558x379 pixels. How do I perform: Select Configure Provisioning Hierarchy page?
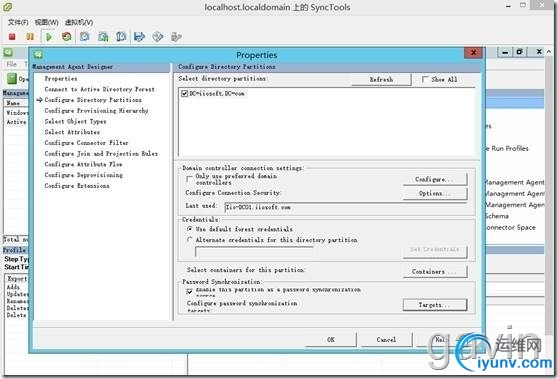click(96, 111)
